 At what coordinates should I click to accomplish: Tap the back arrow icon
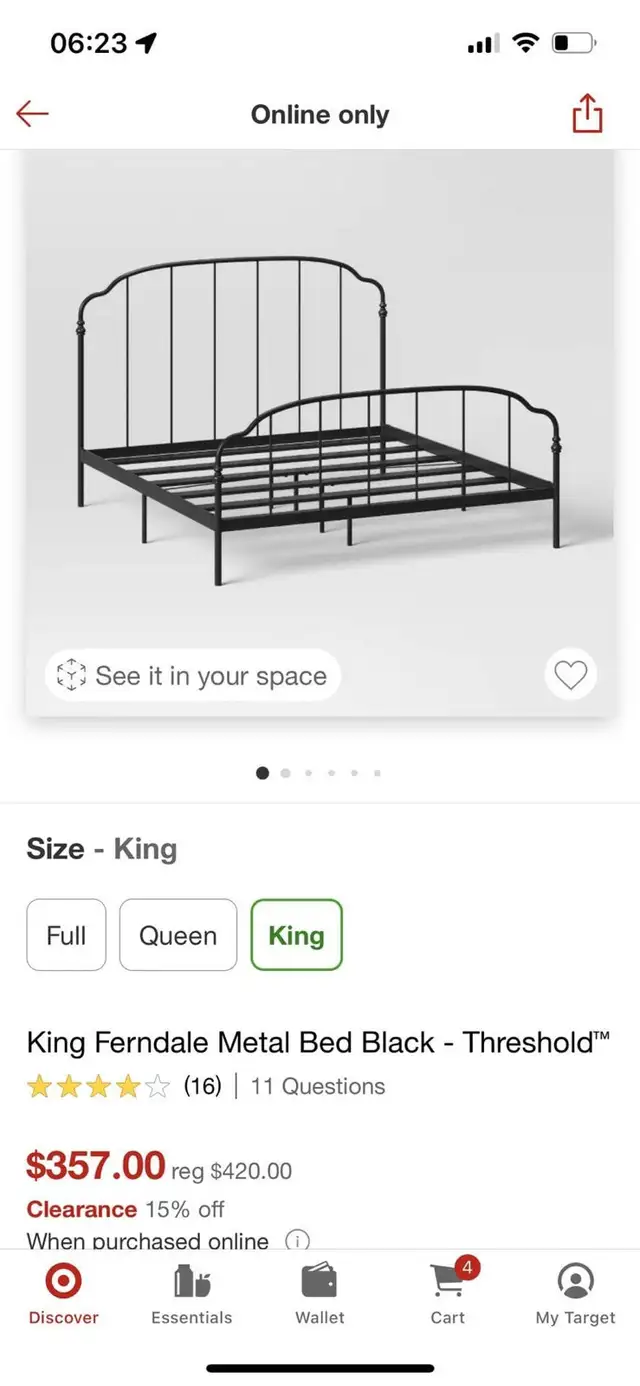click(x=32, y=114)
